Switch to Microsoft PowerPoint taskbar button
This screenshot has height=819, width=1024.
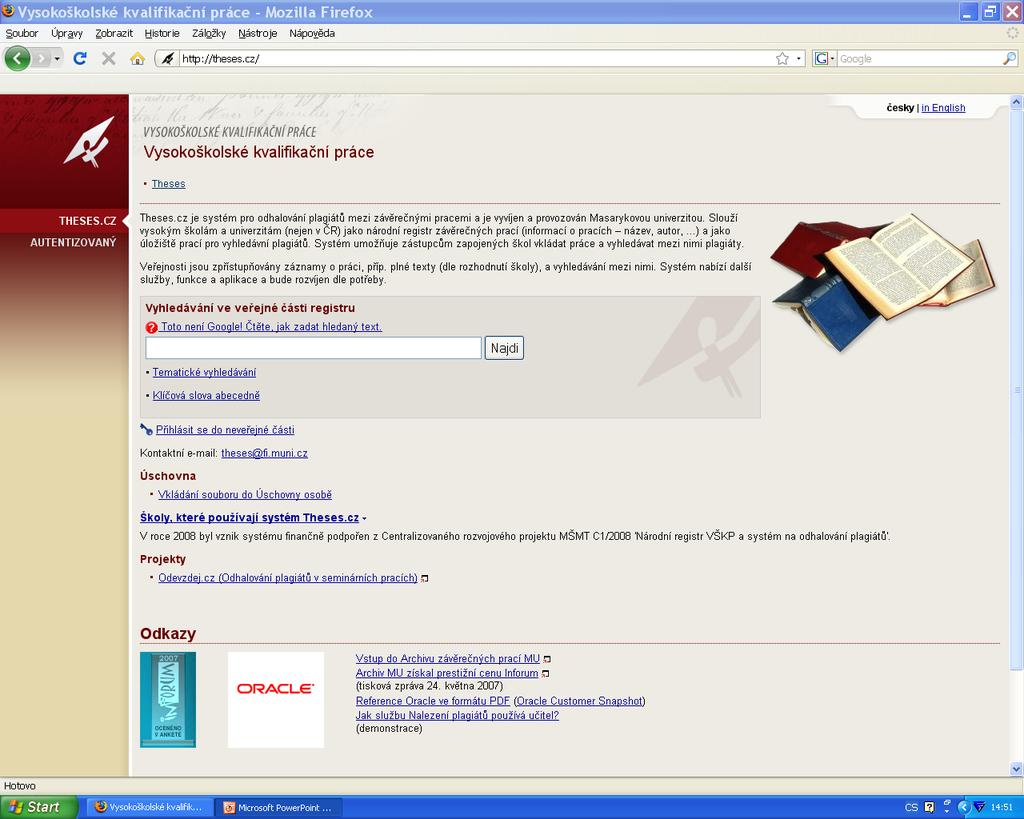[x=278, y=807]
